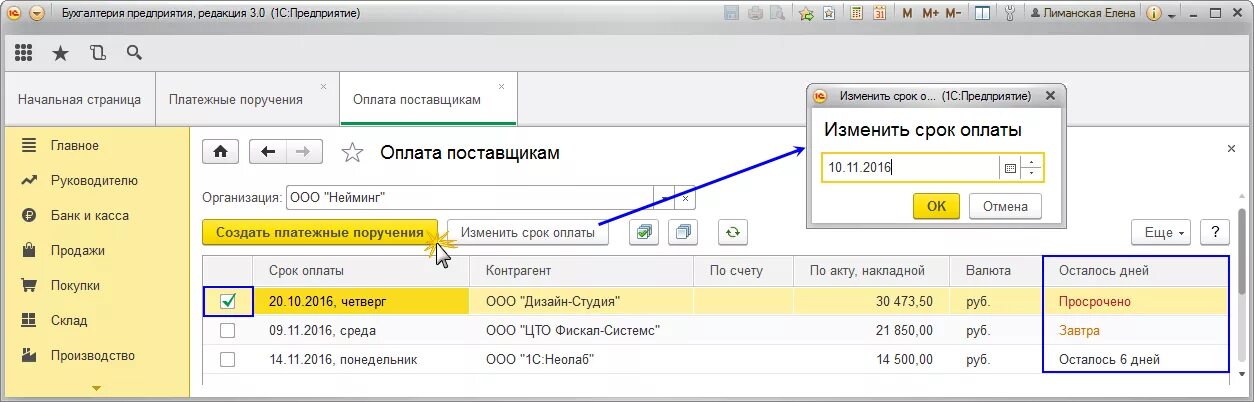Screen dimensions: 1254x402
Task: Uncheck the row for ООО "Дизайн-Студия"
Action: click(x=228, y=300)
